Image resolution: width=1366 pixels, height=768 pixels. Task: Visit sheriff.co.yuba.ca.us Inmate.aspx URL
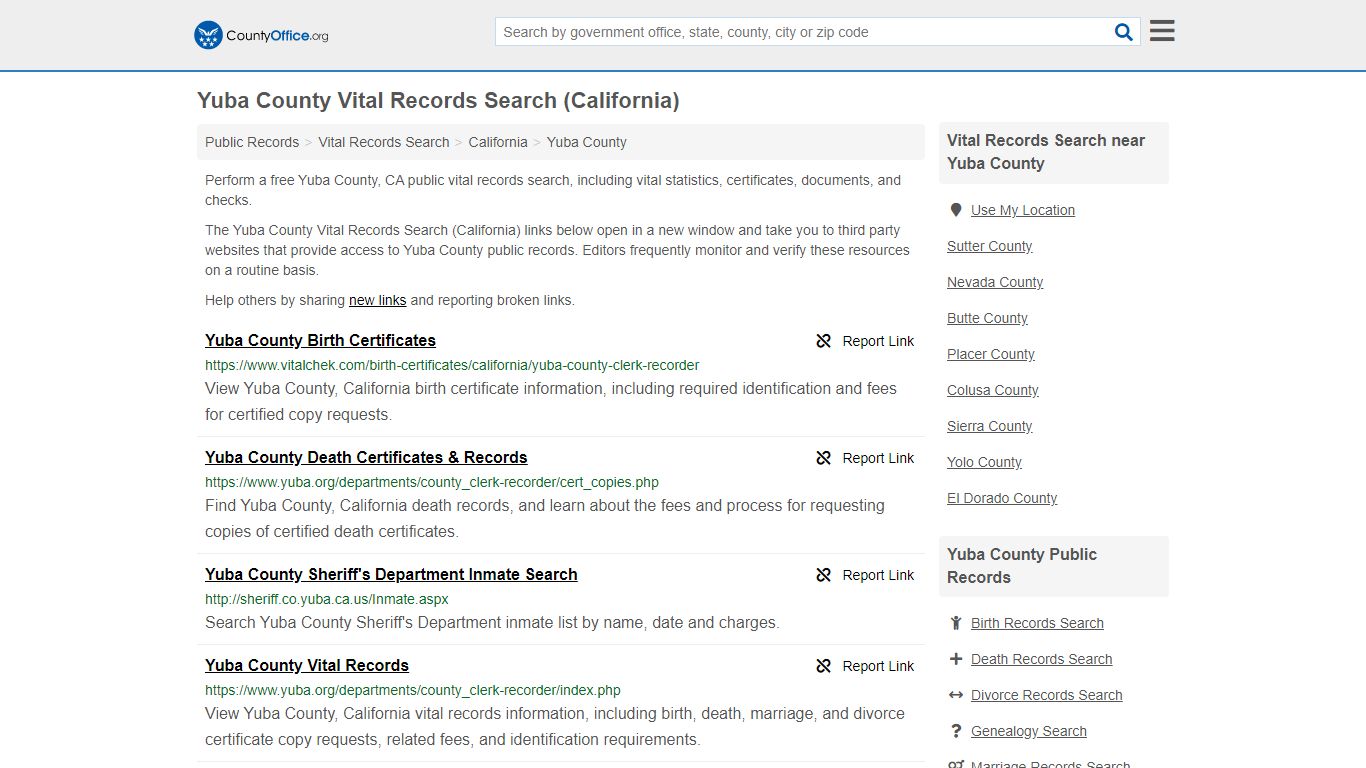point(327,599)
